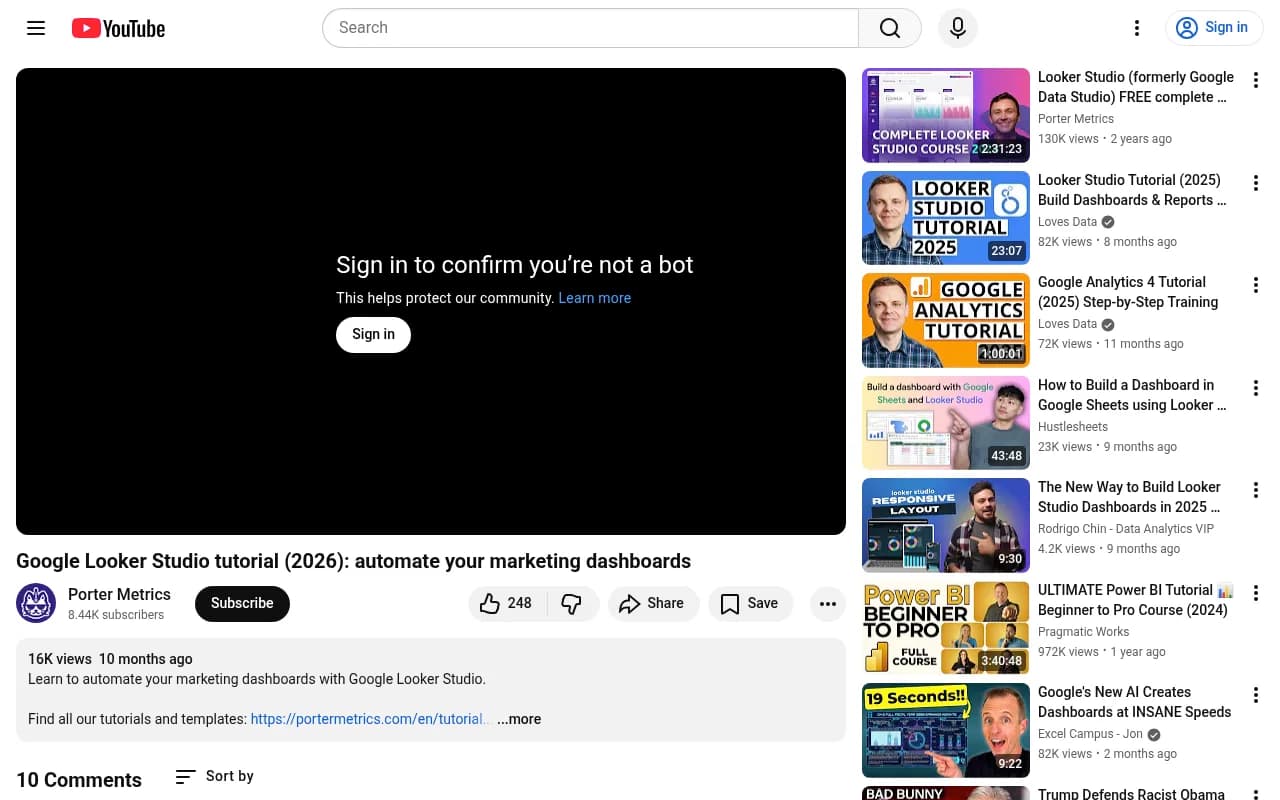This screenshot has height=800, width=1280.
Task: Subscribe to Porter Metrics channel
Action: [242, 604]
